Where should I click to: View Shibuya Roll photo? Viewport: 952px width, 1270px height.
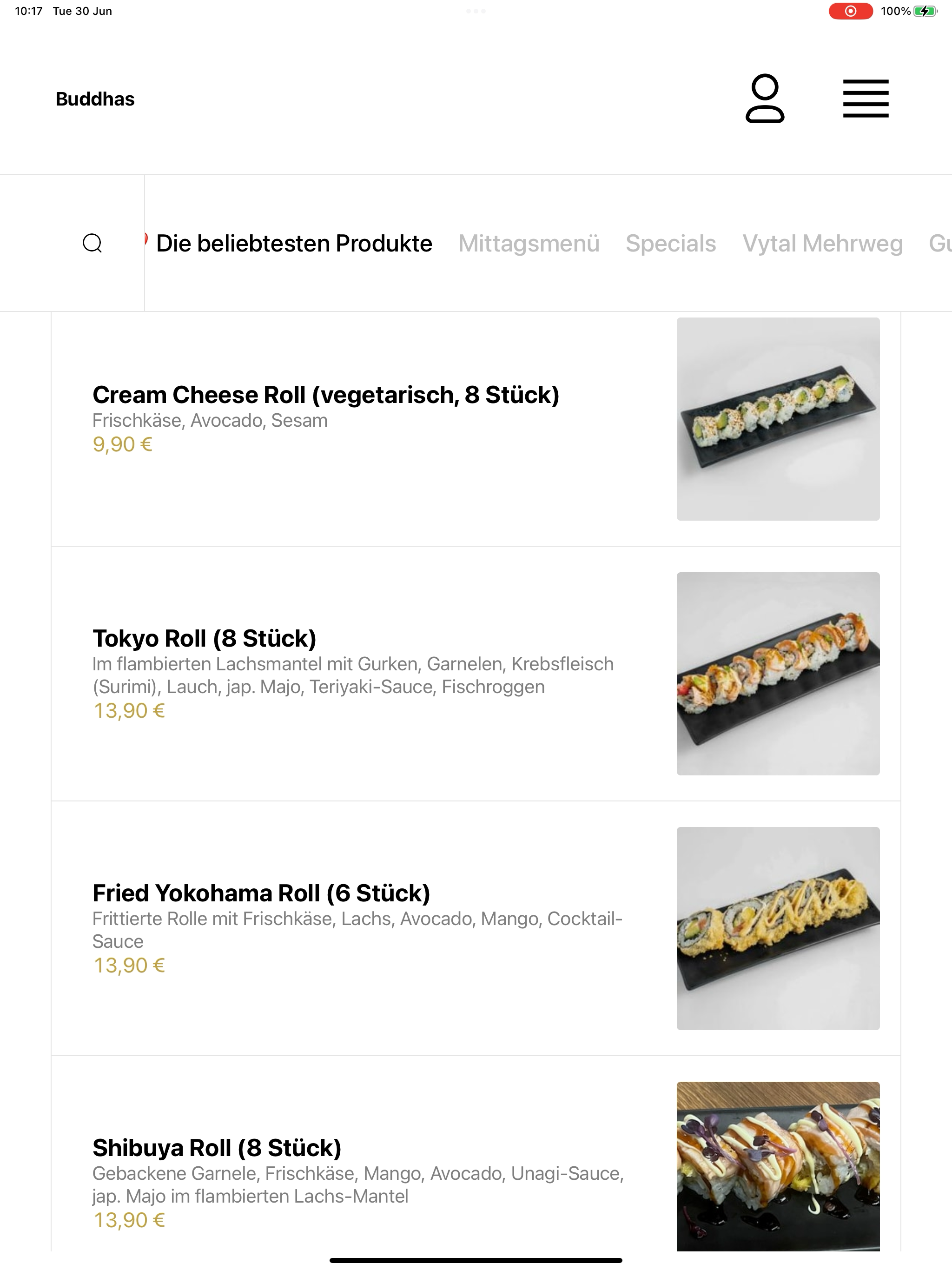click(x=778, y=1166)
